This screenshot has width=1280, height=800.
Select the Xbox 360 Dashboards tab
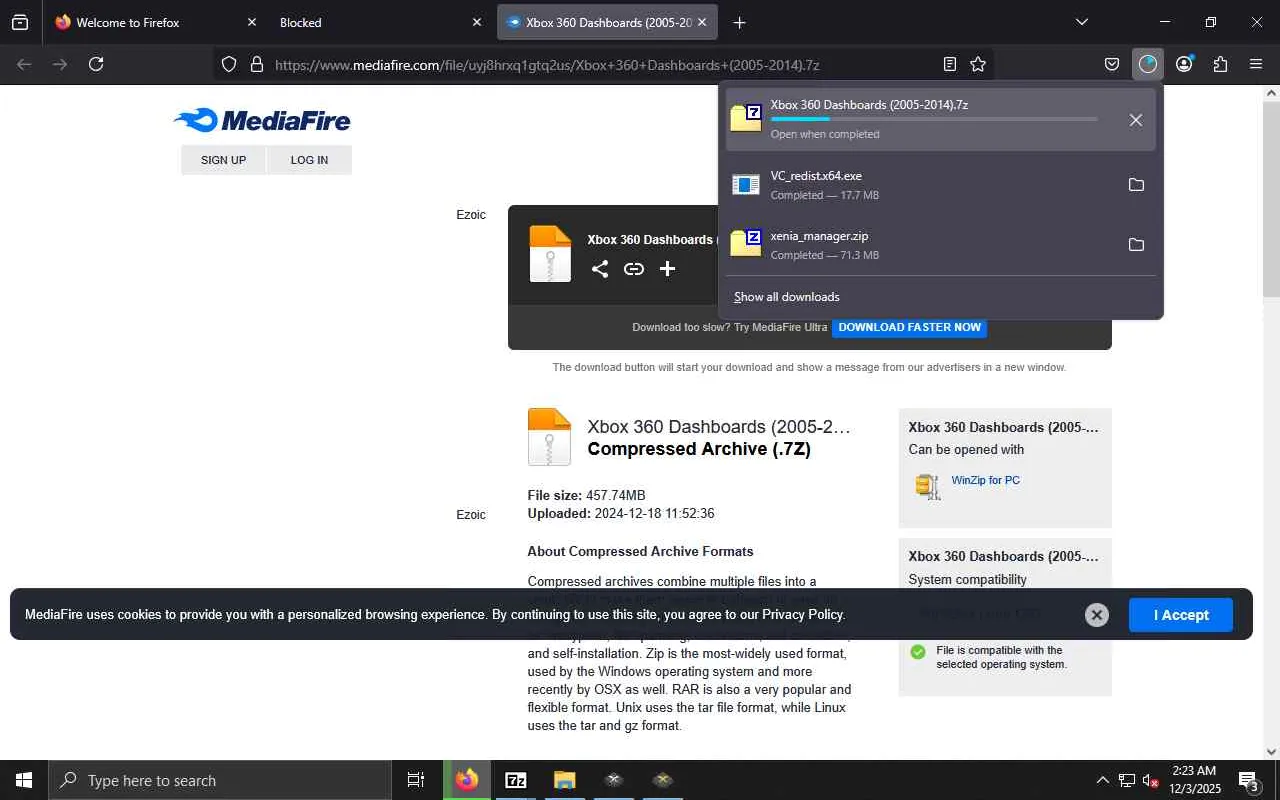(x=607, y=22)
